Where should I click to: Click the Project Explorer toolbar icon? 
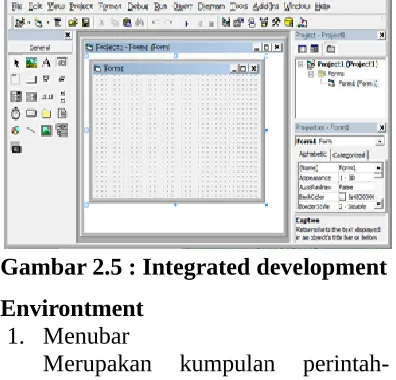click(226, 22)
